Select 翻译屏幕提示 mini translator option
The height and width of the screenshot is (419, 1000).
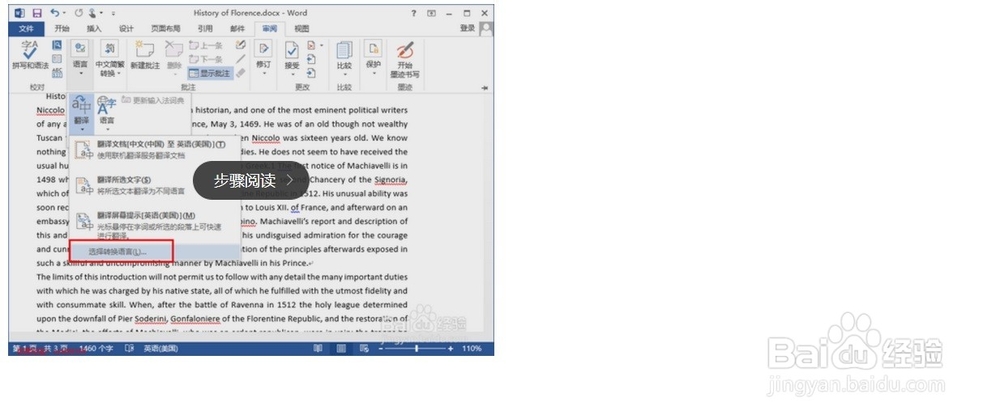point(154,225)
